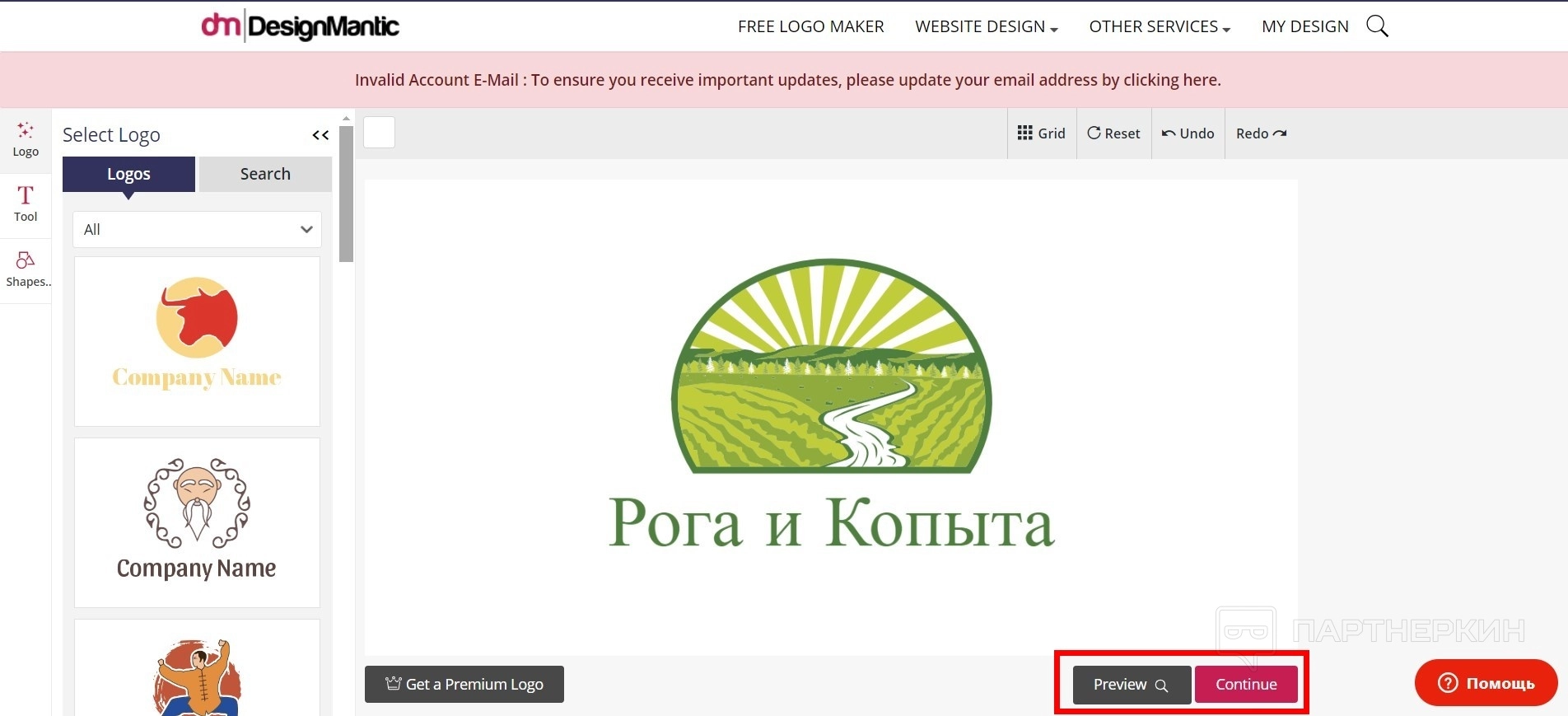Screen dimensions: 1568x716
Task: Choose the kung fu figure logo template
Action: tap(197, 668)
